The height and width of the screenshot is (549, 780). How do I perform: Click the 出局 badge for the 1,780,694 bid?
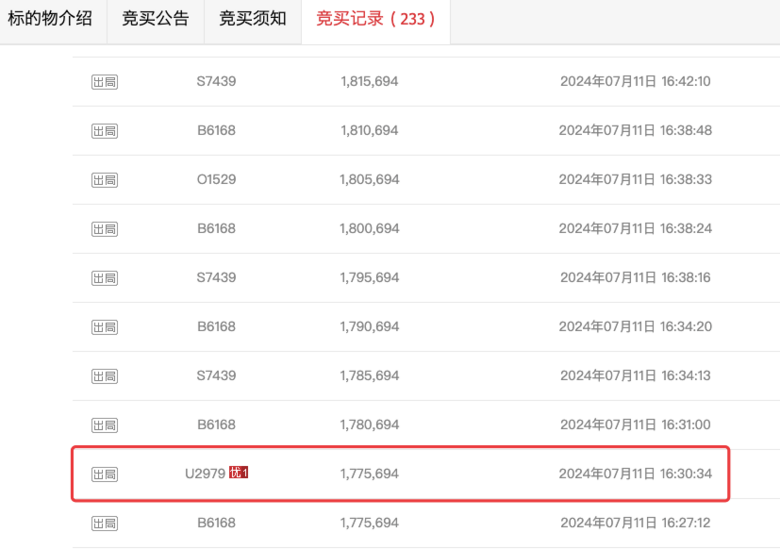104,424
